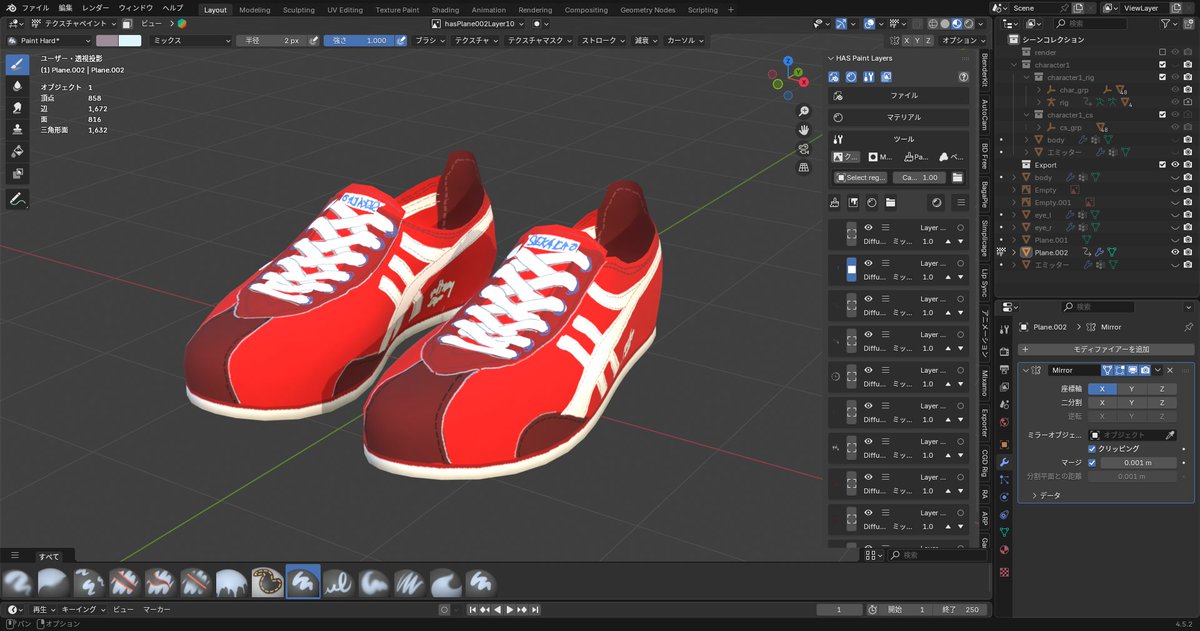Viewport: 1200px width, 631px height.
Task: Click the Select reg... button
Action: tap(861, 177)
